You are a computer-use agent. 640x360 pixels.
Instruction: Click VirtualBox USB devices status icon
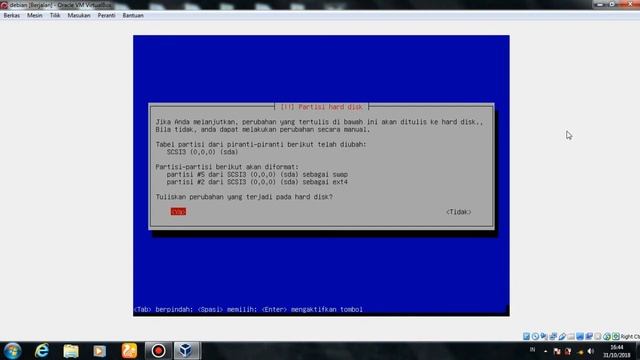[562, 336]
